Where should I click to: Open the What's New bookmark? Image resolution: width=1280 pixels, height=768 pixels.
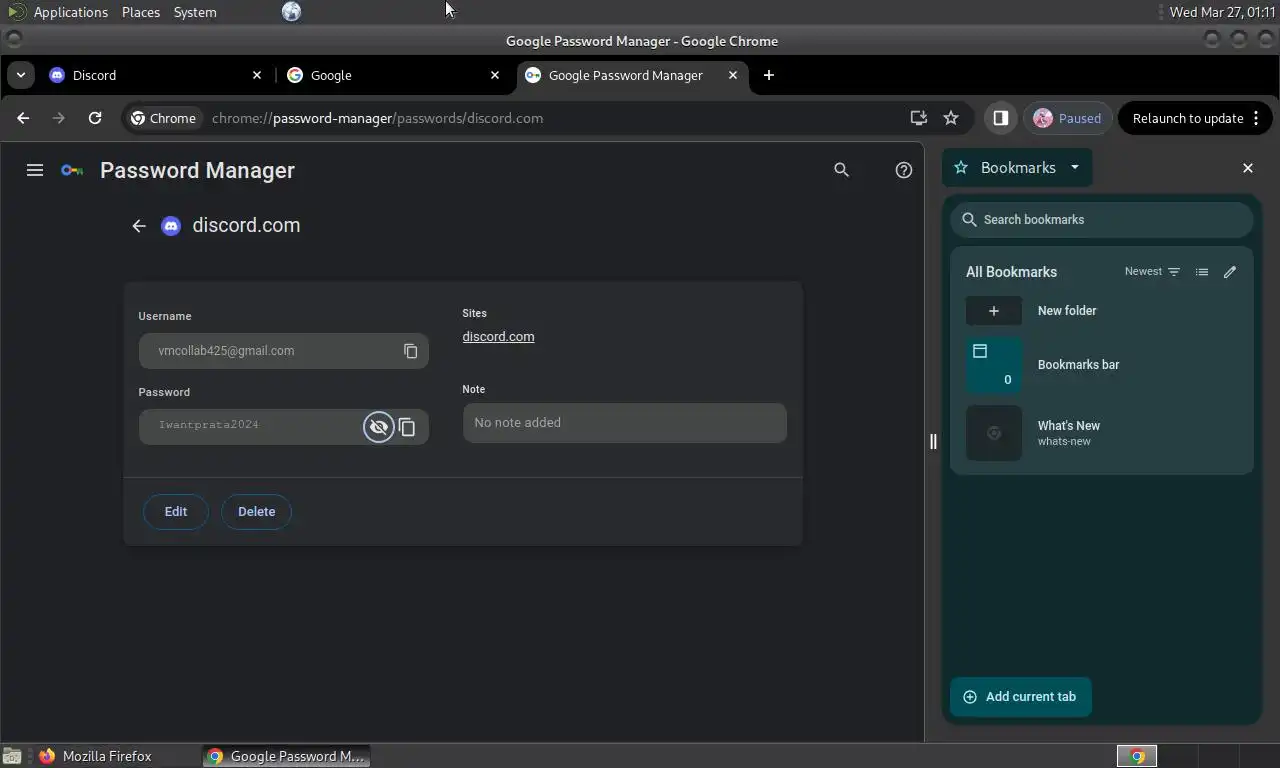(x=1101, y=433)
